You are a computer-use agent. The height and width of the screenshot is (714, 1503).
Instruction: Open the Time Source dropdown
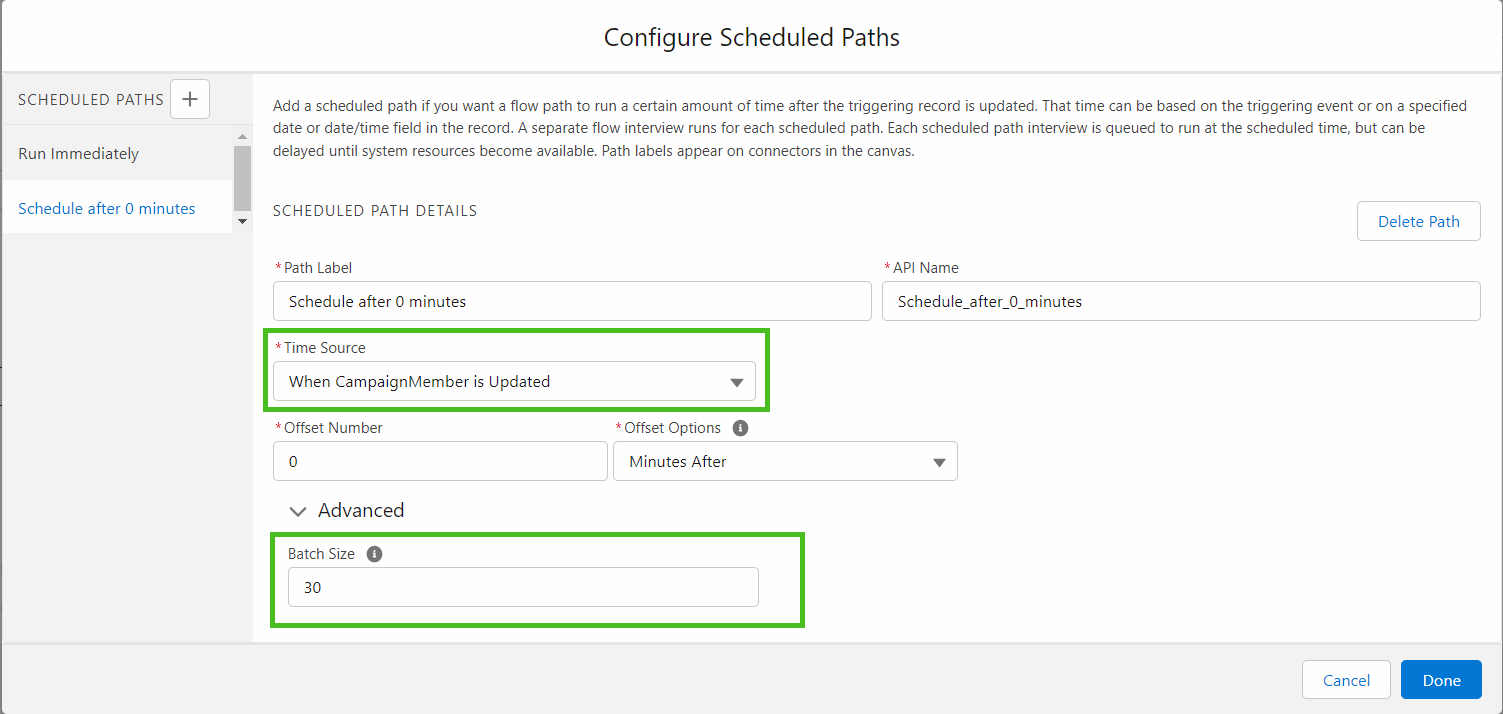tap(515, 381)
